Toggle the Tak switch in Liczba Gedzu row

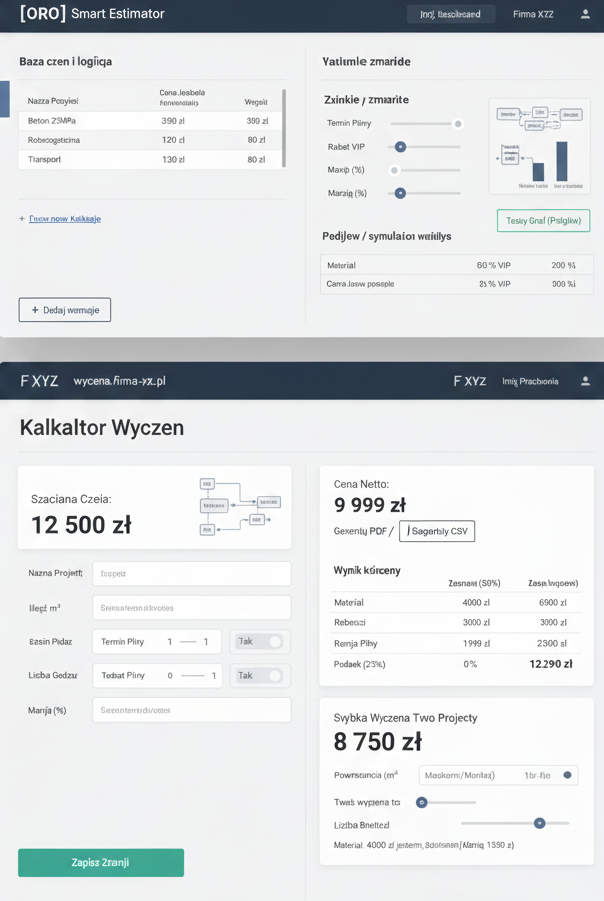pos(259,676)
